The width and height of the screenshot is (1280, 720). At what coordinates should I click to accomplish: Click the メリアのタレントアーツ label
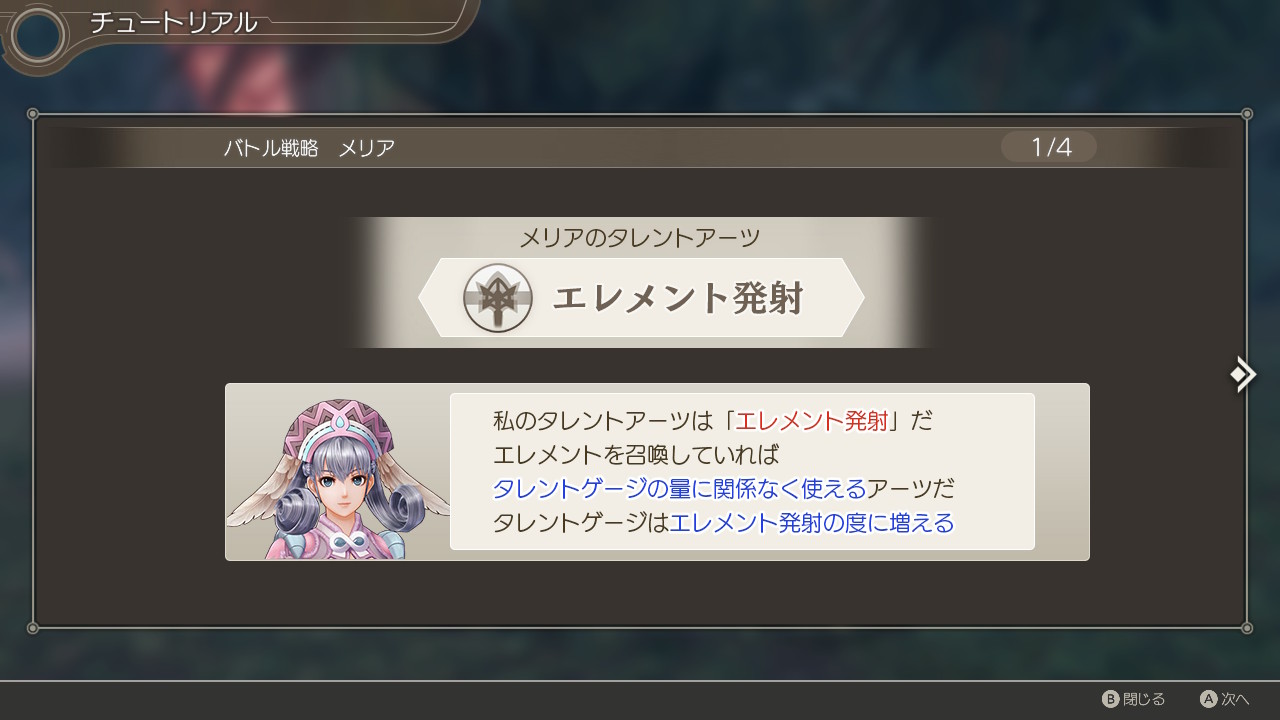(640, 238)
